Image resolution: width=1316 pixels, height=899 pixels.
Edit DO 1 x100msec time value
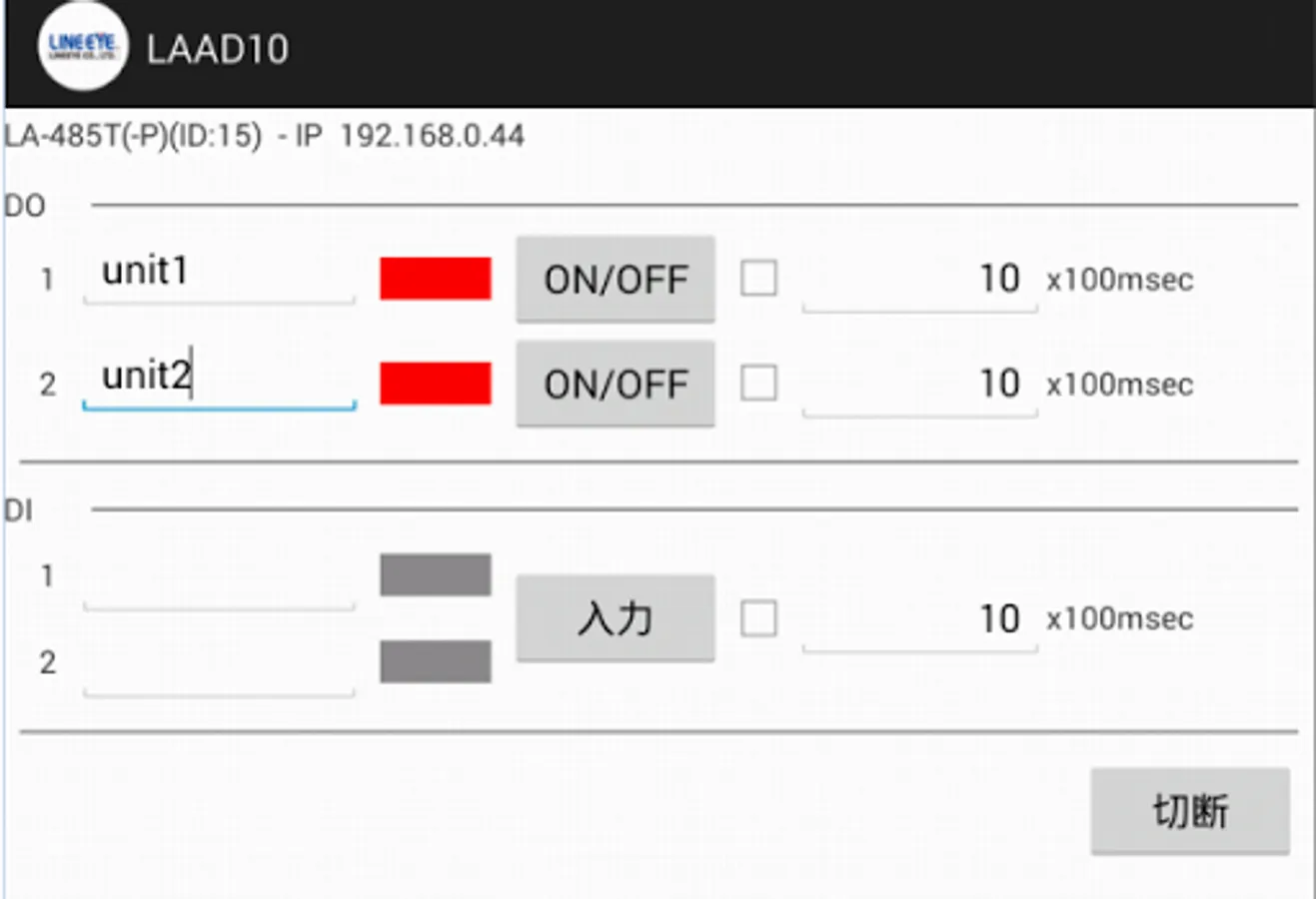pyautogui.click(x=919, y=280)
